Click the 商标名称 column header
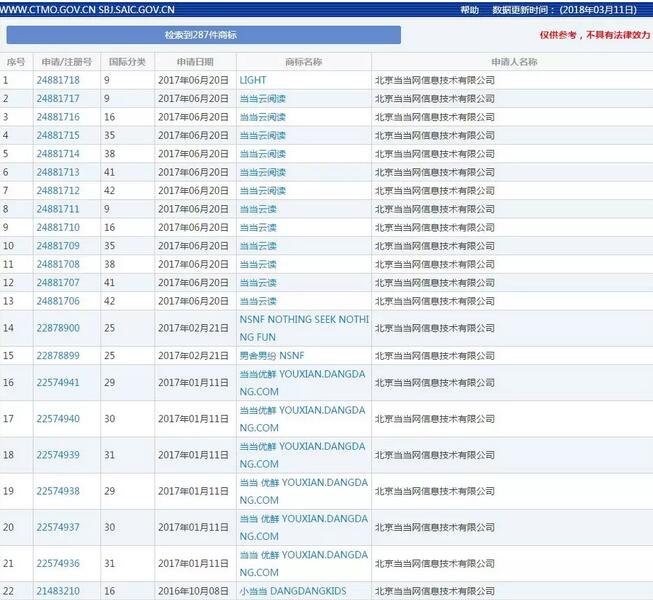This screenshot has height=600, width=653. click(304, 62)
